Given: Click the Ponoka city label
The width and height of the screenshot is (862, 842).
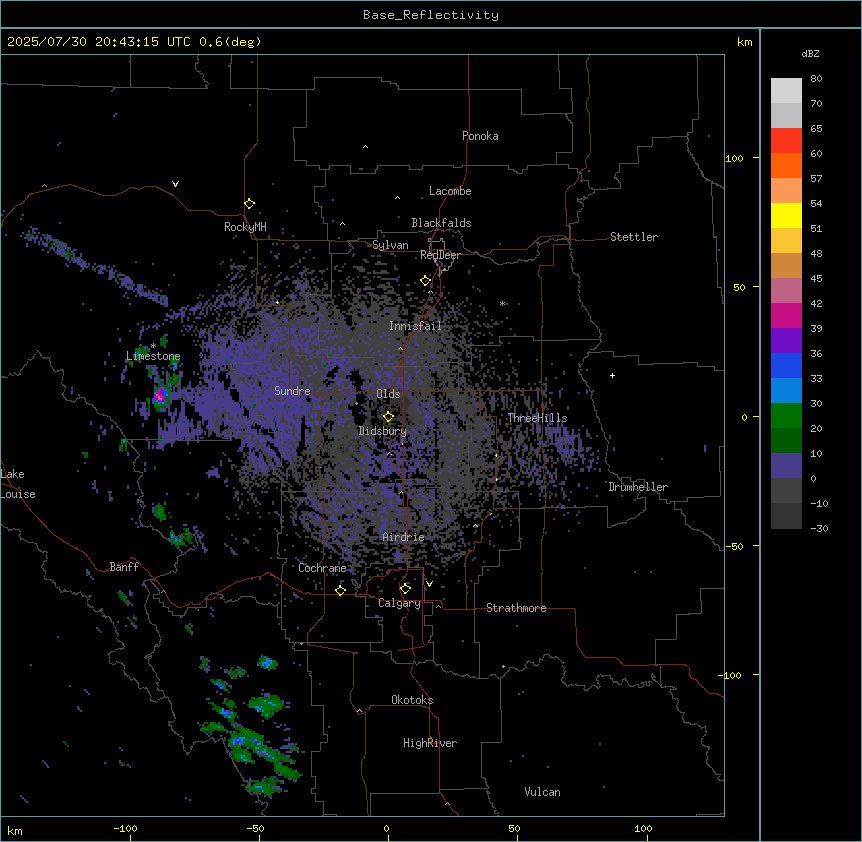Looking at the screenshot, I should click(x=480, y=136).
